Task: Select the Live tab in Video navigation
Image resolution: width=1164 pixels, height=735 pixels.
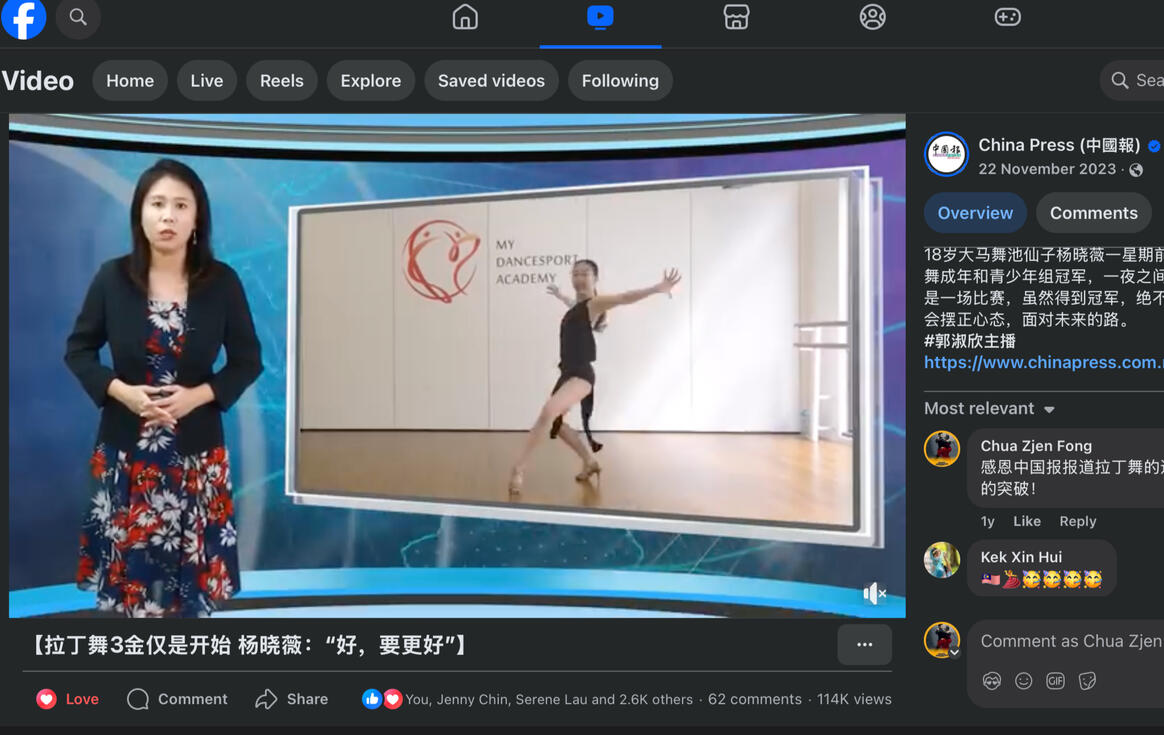Action: pos(206,80)
